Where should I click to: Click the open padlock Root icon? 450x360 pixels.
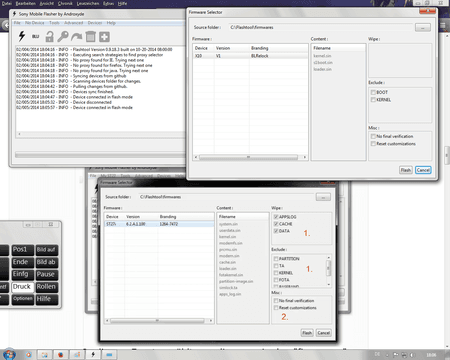pyautogui.click(x=49, y=36)
